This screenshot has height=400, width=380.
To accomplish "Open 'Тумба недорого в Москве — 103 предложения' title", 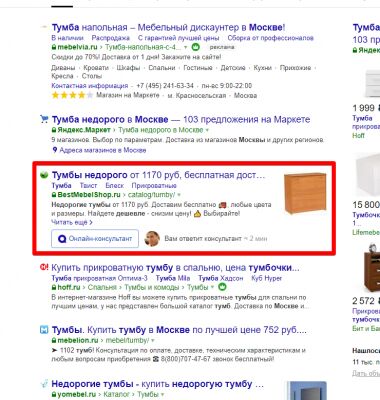I will tap(181, 119).
